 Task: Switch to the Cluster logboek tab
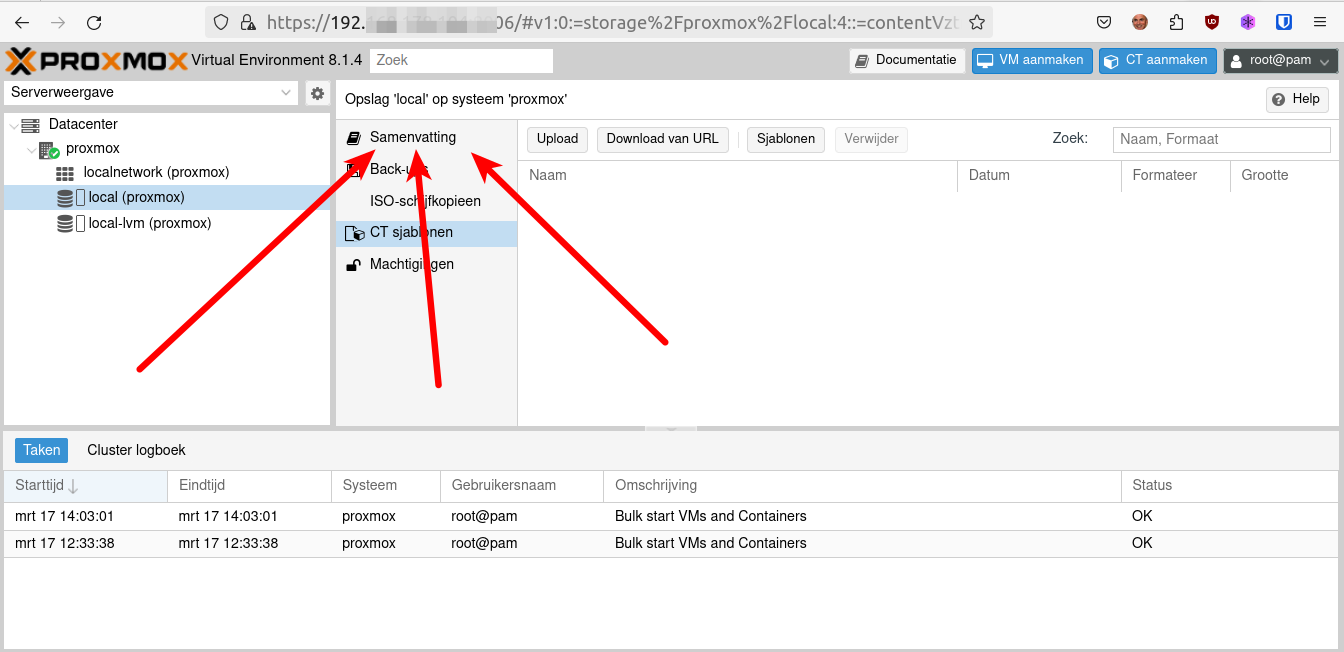[136, 450]
